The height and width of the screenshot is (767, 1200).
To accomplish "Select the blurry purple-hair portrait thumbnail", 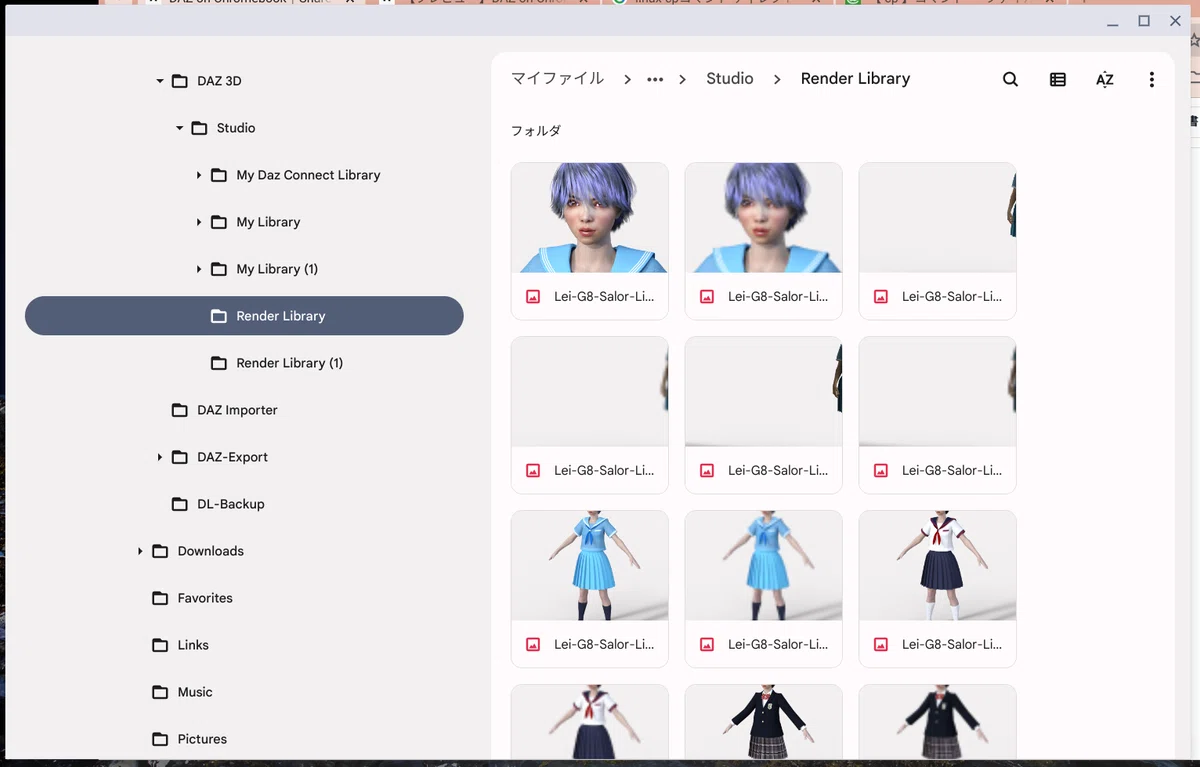I will [x=764, y=218].
